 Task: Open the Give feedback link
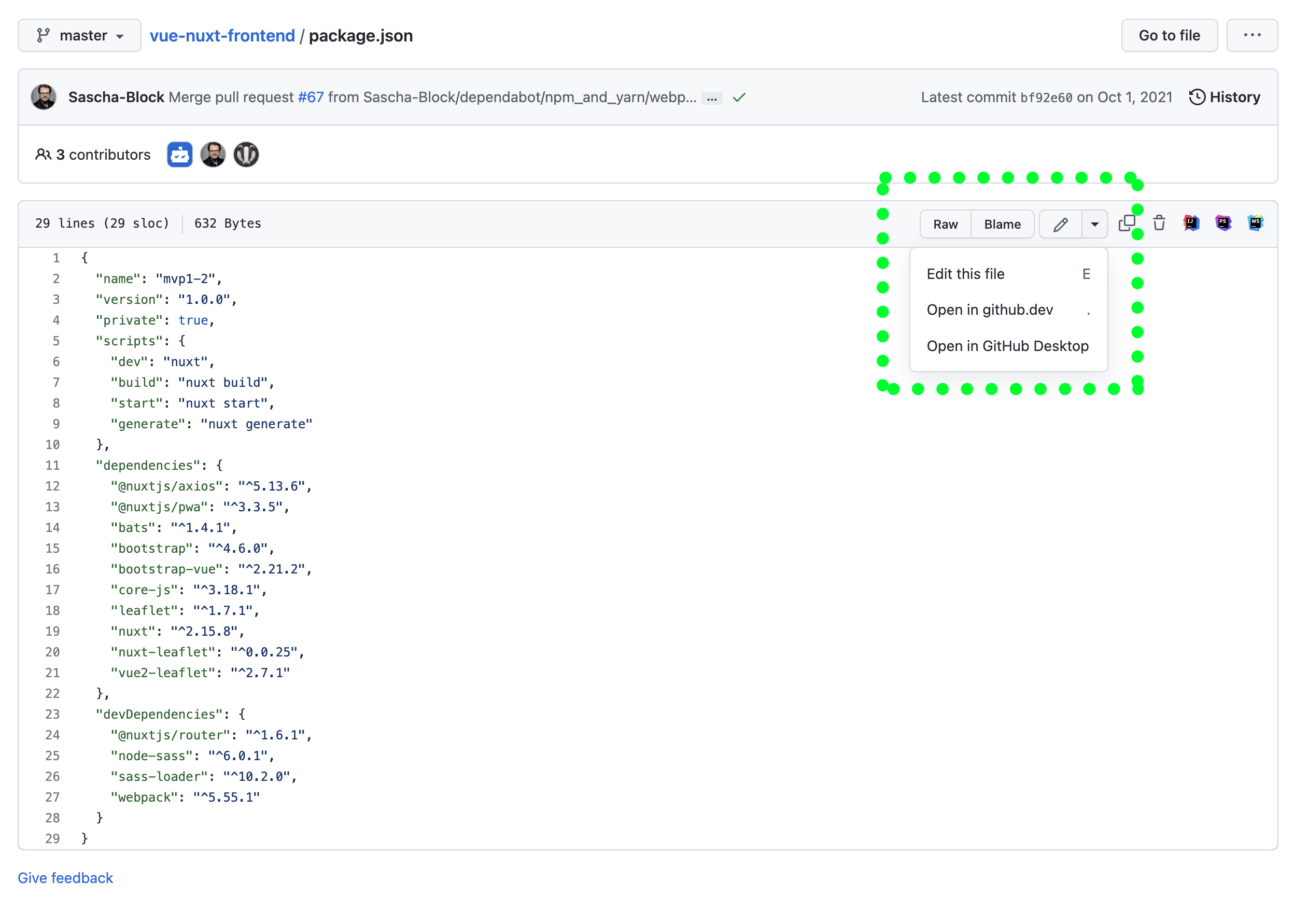click(x=65, y=878)
